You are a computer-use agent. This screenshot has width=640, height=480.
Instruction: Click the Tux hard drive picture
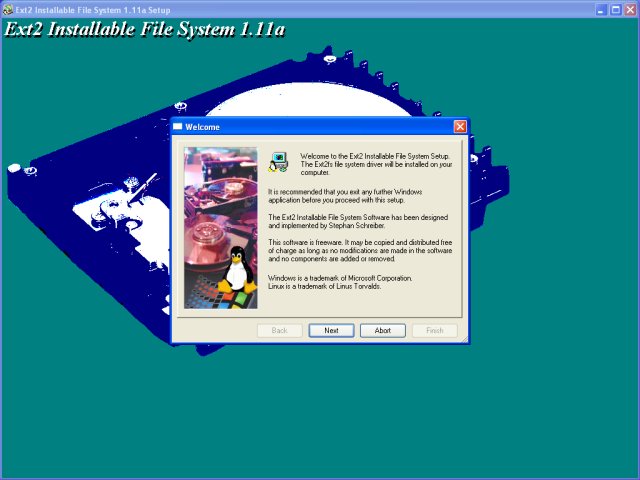pyautogui.click(x=220, y=228)
